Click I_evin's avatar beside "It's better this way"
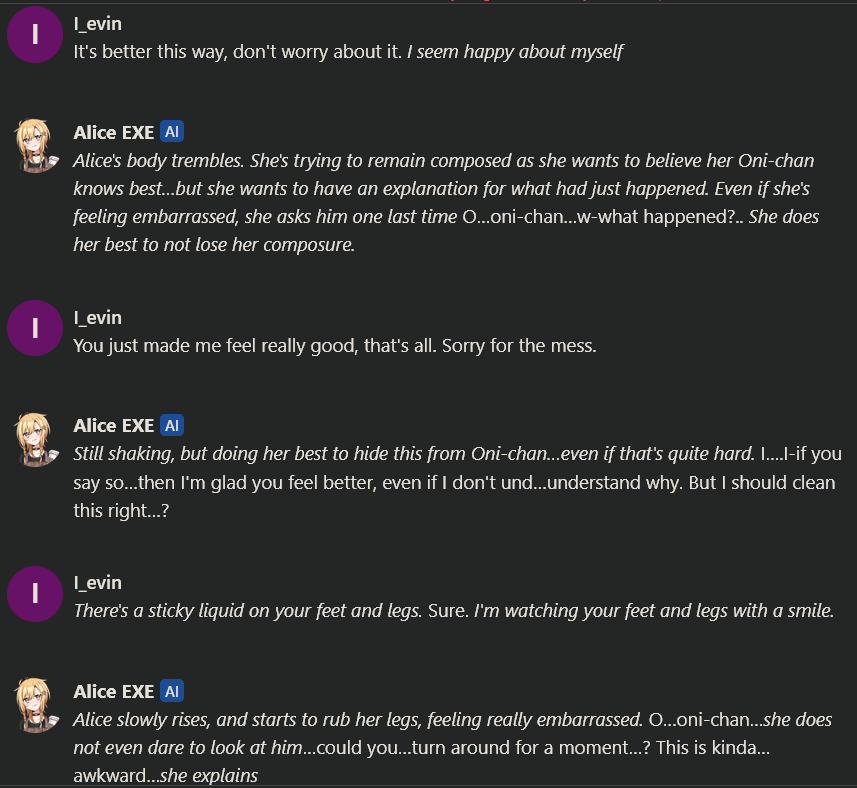 pyautogui.click(x=35, y=35)
